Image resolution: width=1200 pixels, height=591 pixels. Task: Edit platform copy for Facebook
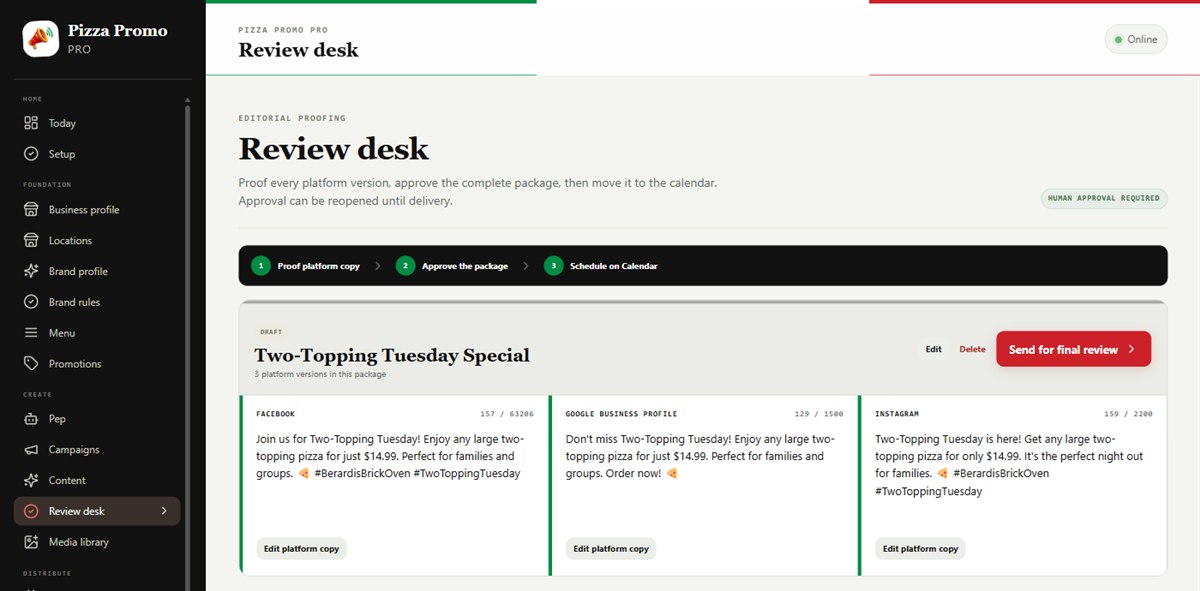[x=301, y=548]
